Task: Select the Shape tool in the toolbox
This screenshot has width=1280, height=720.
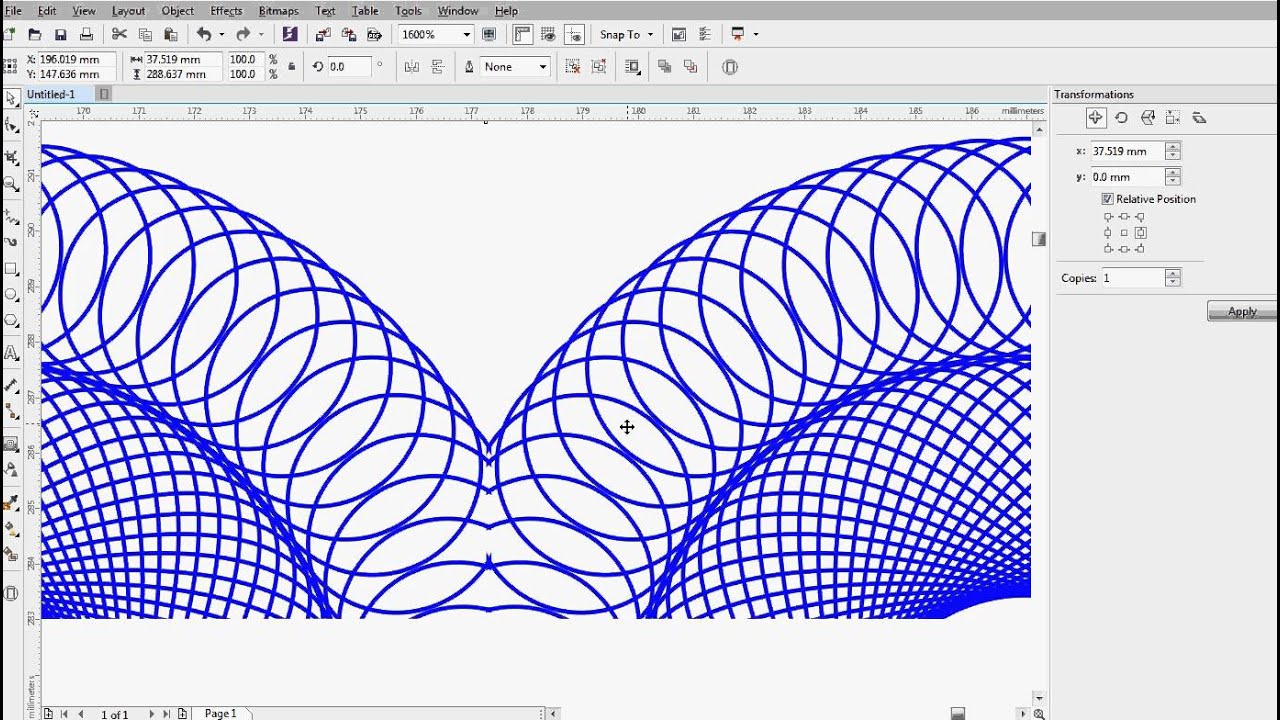Action: [11, 126]
